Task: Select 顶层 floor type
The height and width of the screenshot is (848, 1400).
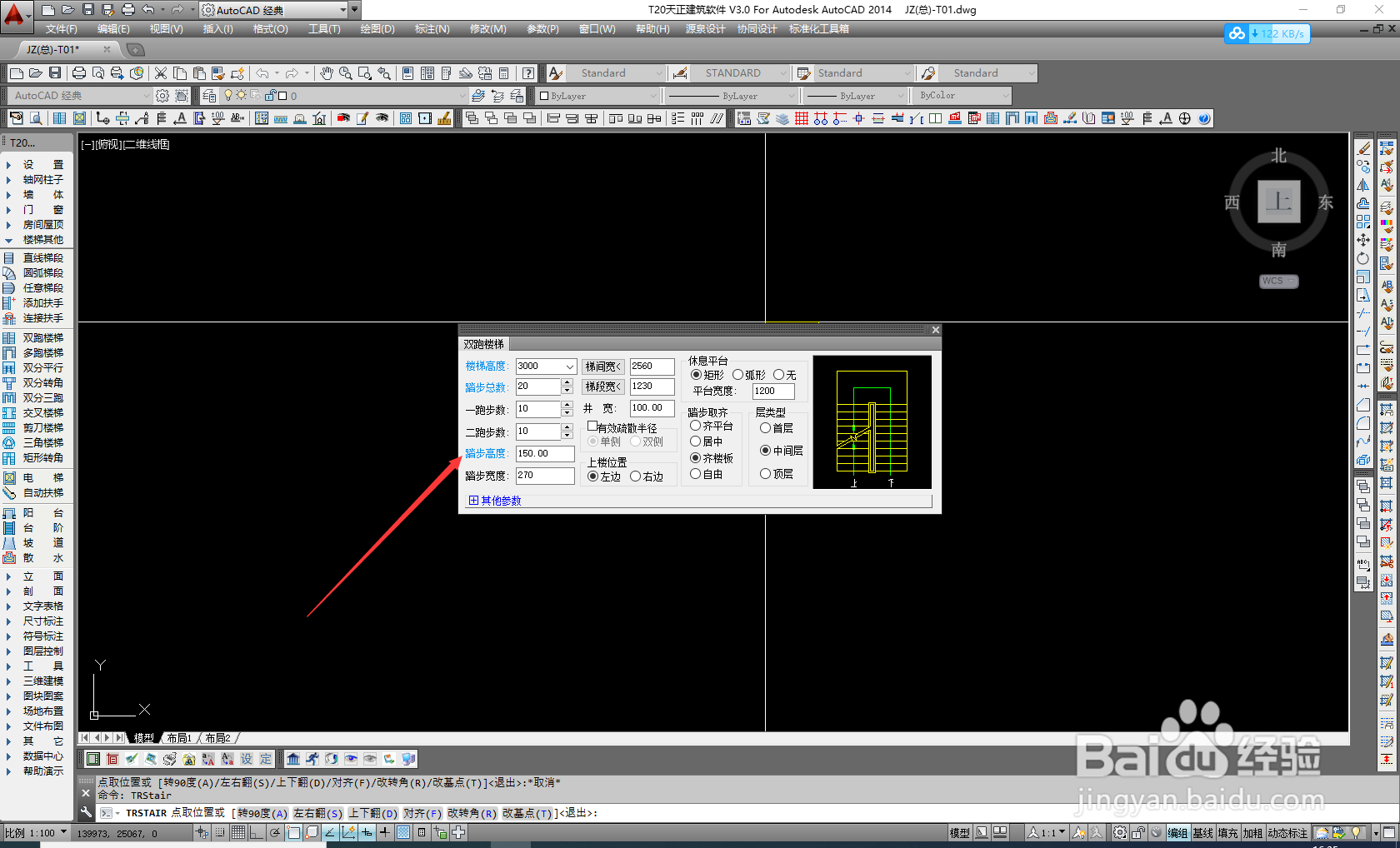Action: pyautogui.click(x=777, y=474)
